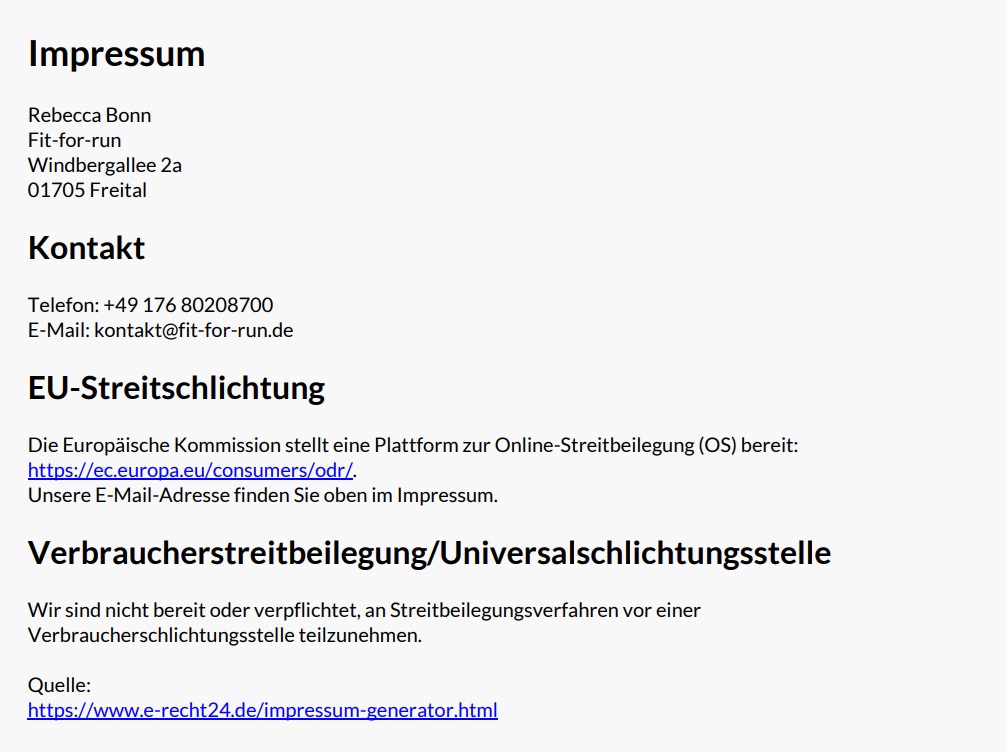The width and height of the screenshot is (1007, 752).
Task: Click the Impressum heading
Action: coord(116,53)
